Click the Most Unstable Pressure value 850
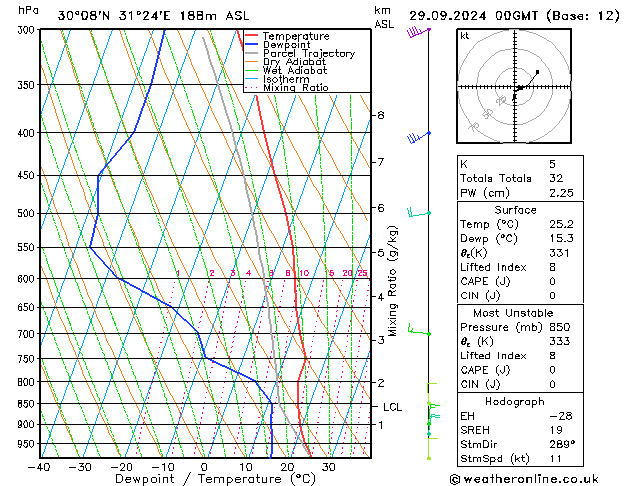This screenshot has width=629, height=486. pyautogui.click(x=560, y=327)
